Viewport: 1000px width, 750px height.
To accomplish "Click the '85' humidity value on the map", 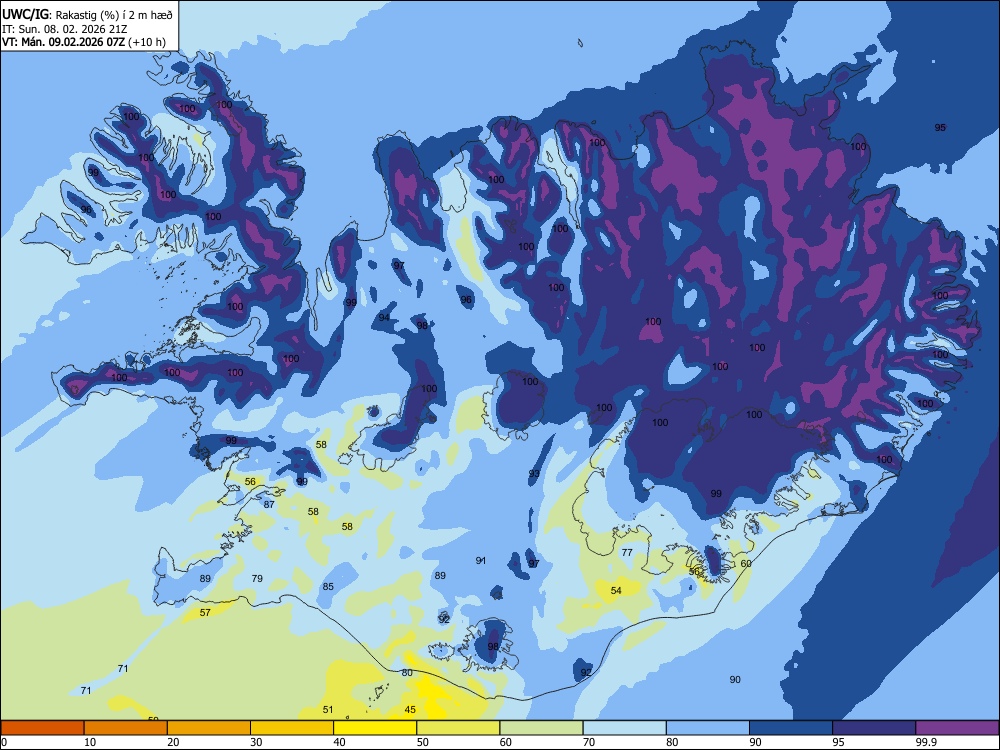I will click(328, 587).
